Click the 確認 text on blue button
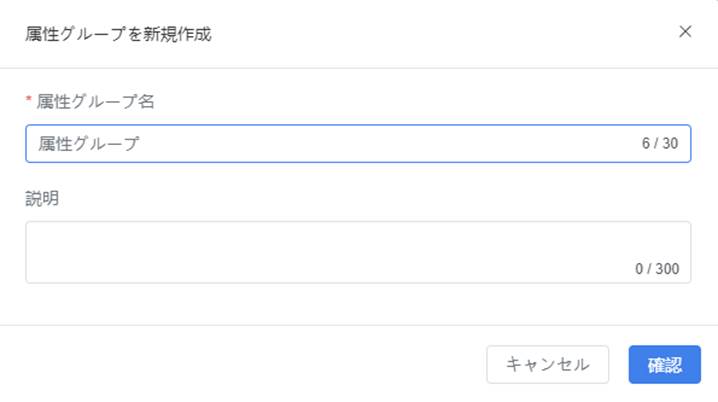Screen dimensions: 718x402 [665, 365]
